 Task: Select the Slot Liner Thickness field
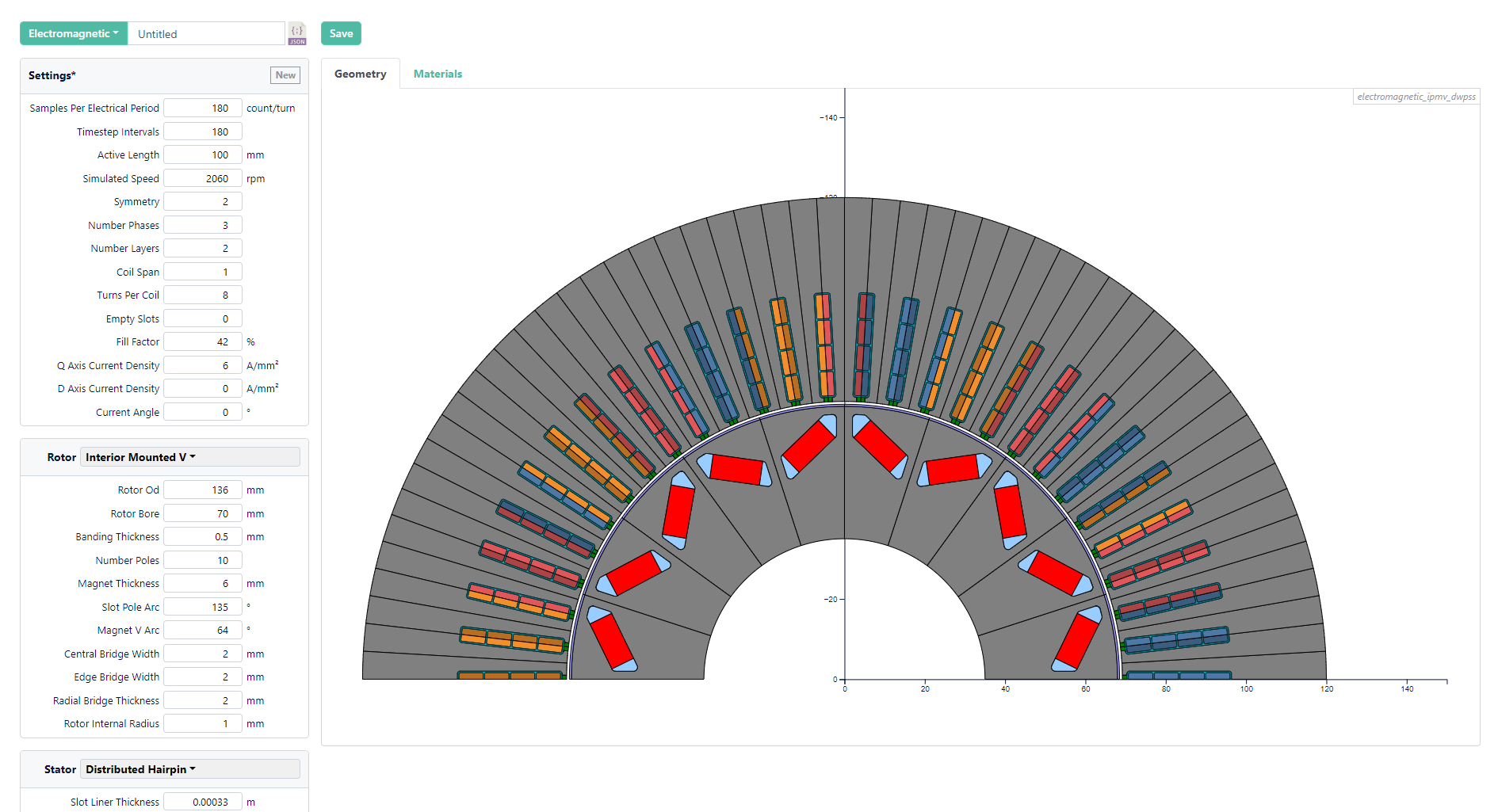203,802
